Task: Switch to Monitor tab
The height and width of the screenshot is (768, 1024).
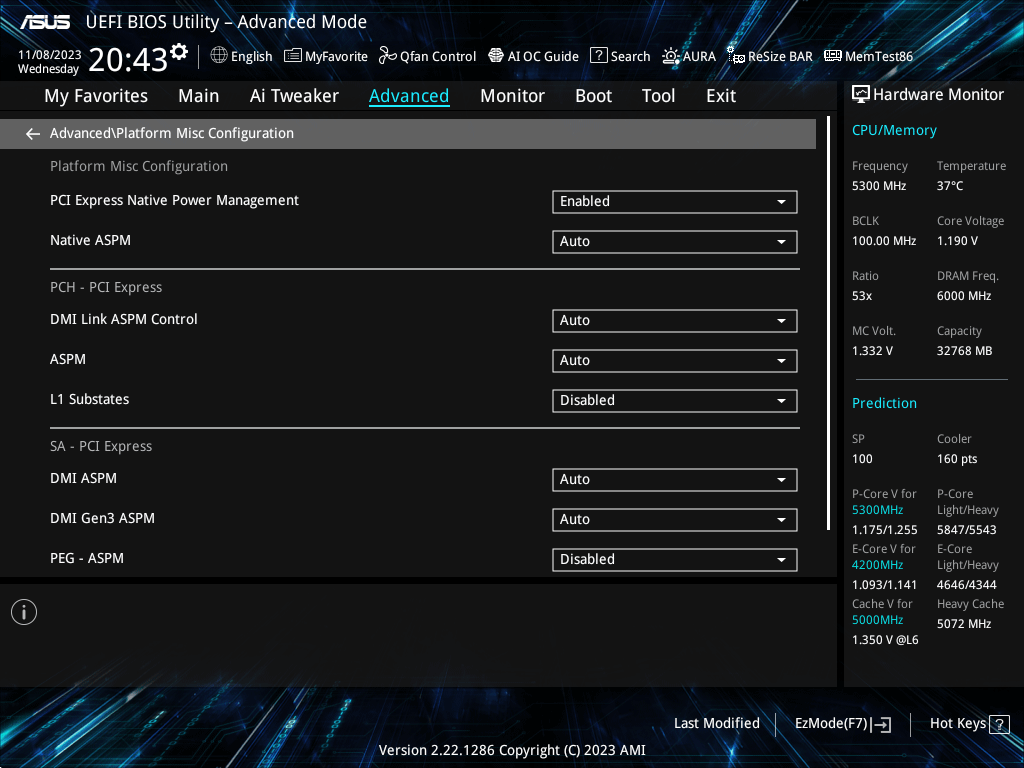Action: (512, 96)
